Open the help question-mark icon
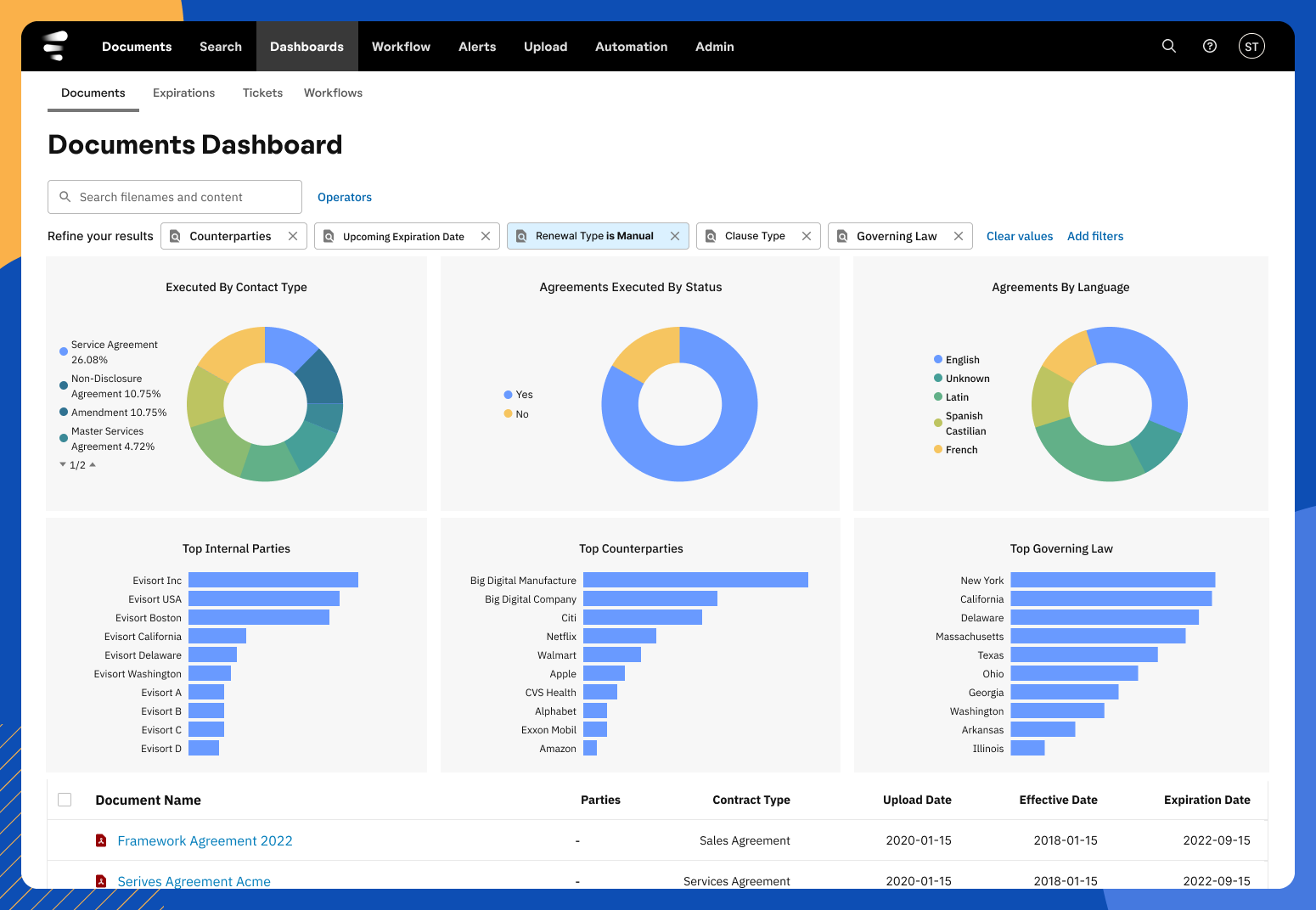 point(1209,46)
